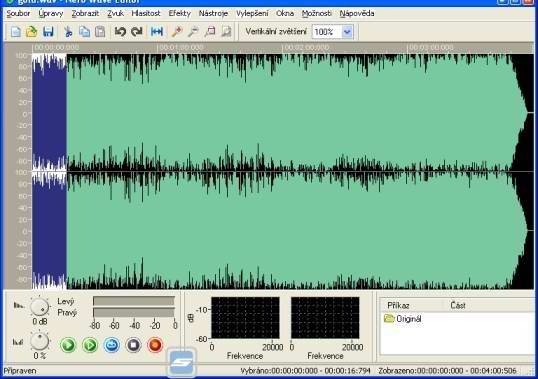Redo the edit with the toolbar arrow
The height and width of the screenshot is (379, 538).
pyautogui.click(x=137, y=32)
